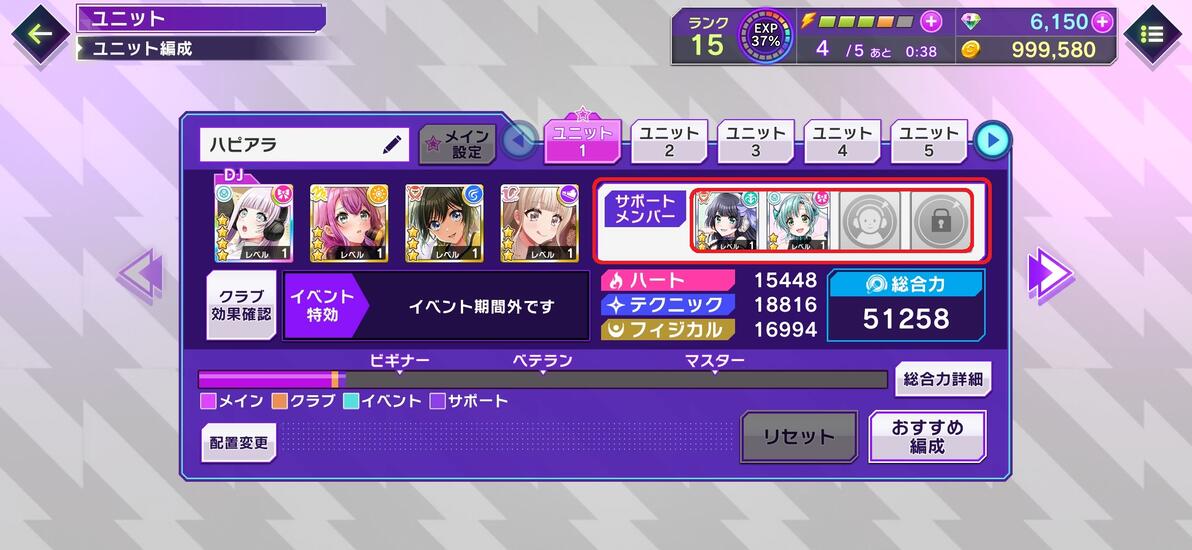This screenshot has height=550, width=1192.
Task: Add stamina with the plus icon
Action: (x=930, y=21)
